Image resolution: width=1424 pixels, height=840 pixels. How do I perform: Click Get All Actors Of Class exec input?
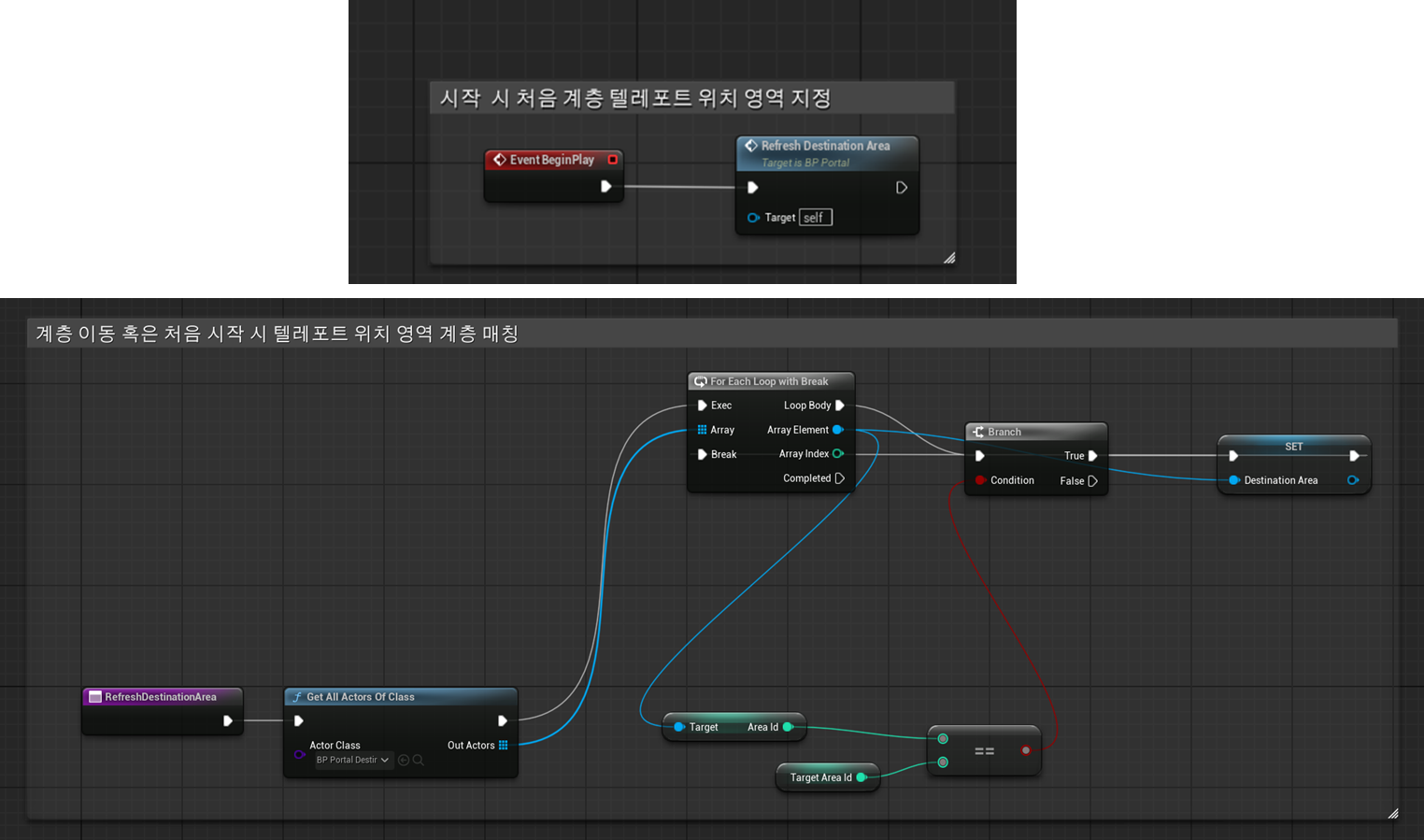pyautogui.click(x=299, y=720)
